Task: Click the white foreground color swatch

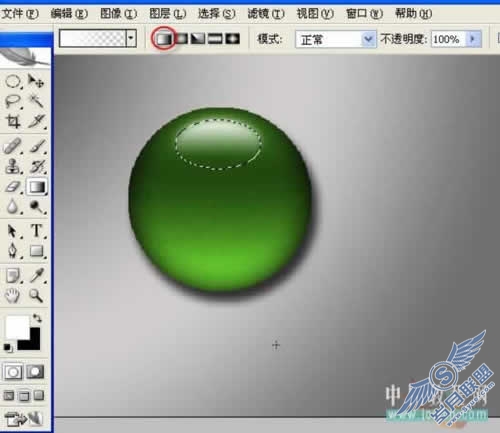Action: pos(17,327)
